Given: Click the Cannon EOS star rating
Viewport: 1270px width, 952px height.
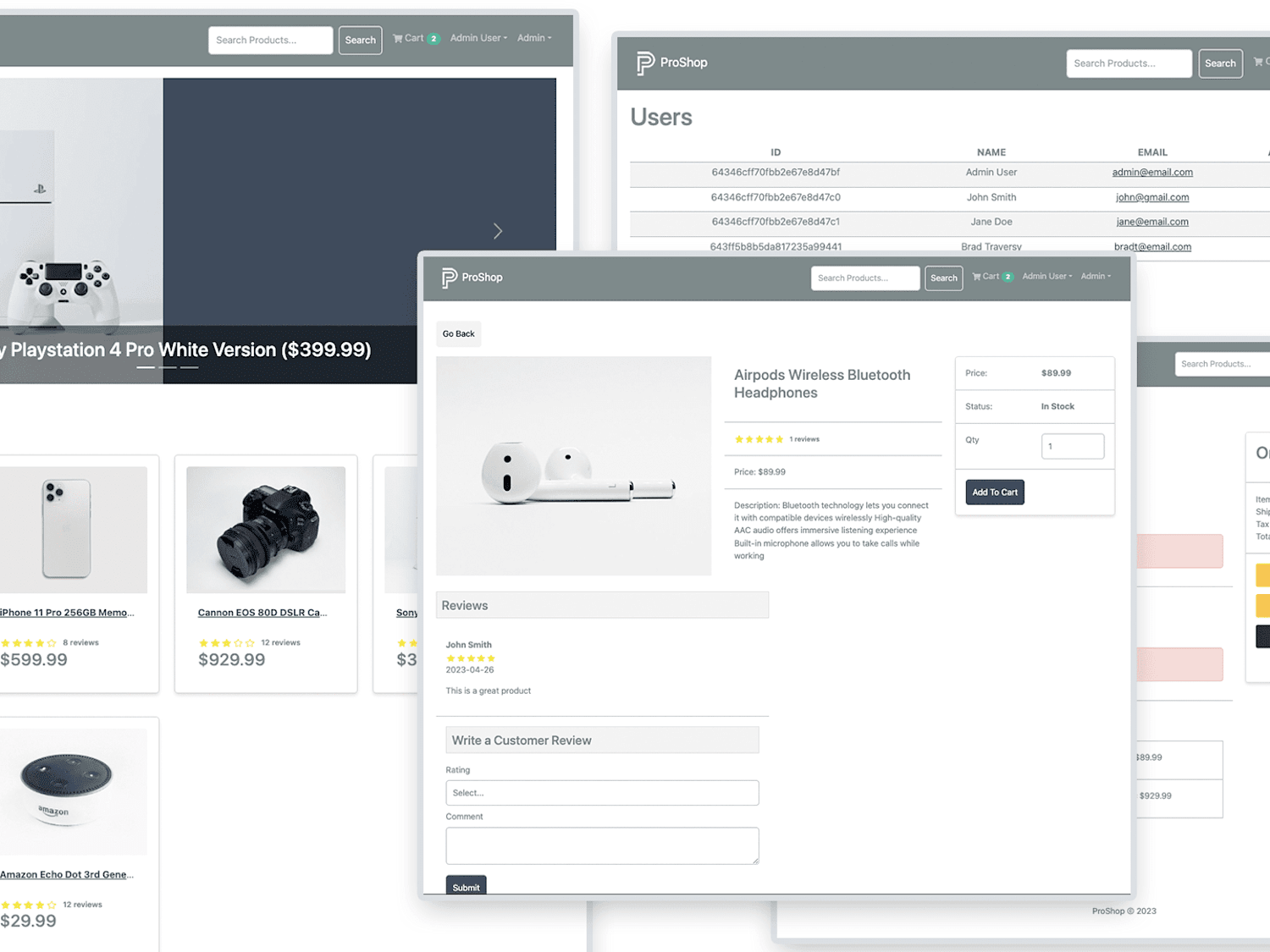Looking at the screenshot, I should [226, 643].
